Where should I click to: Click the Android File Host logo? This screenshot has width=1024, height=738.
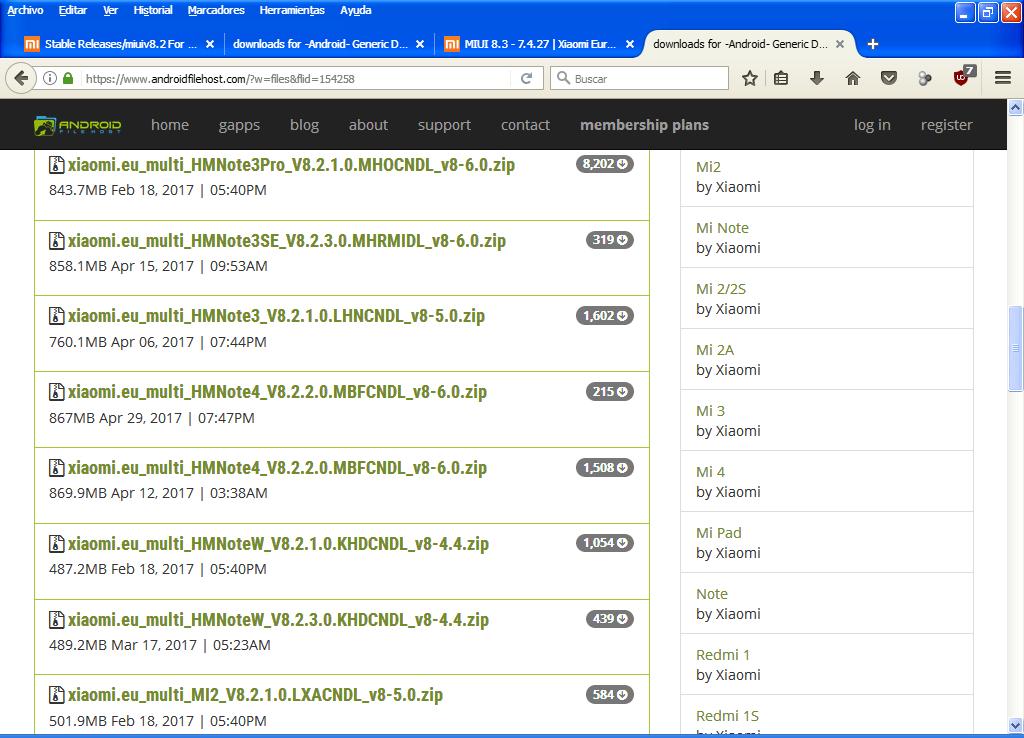coord(78,125)
